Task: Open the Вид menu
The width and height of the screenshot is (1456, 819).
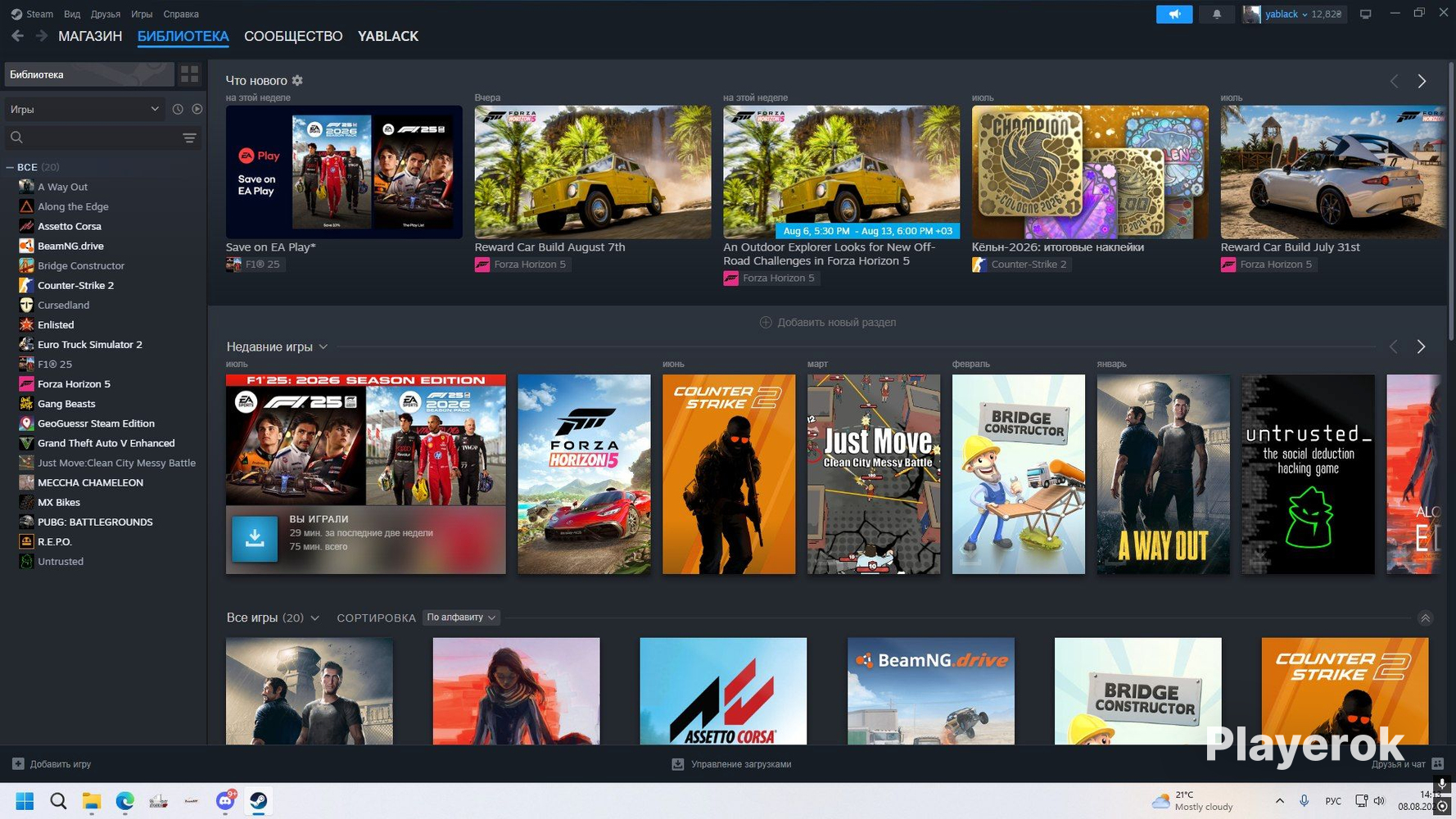Action: pyautogui.click(x=72, y=14)
